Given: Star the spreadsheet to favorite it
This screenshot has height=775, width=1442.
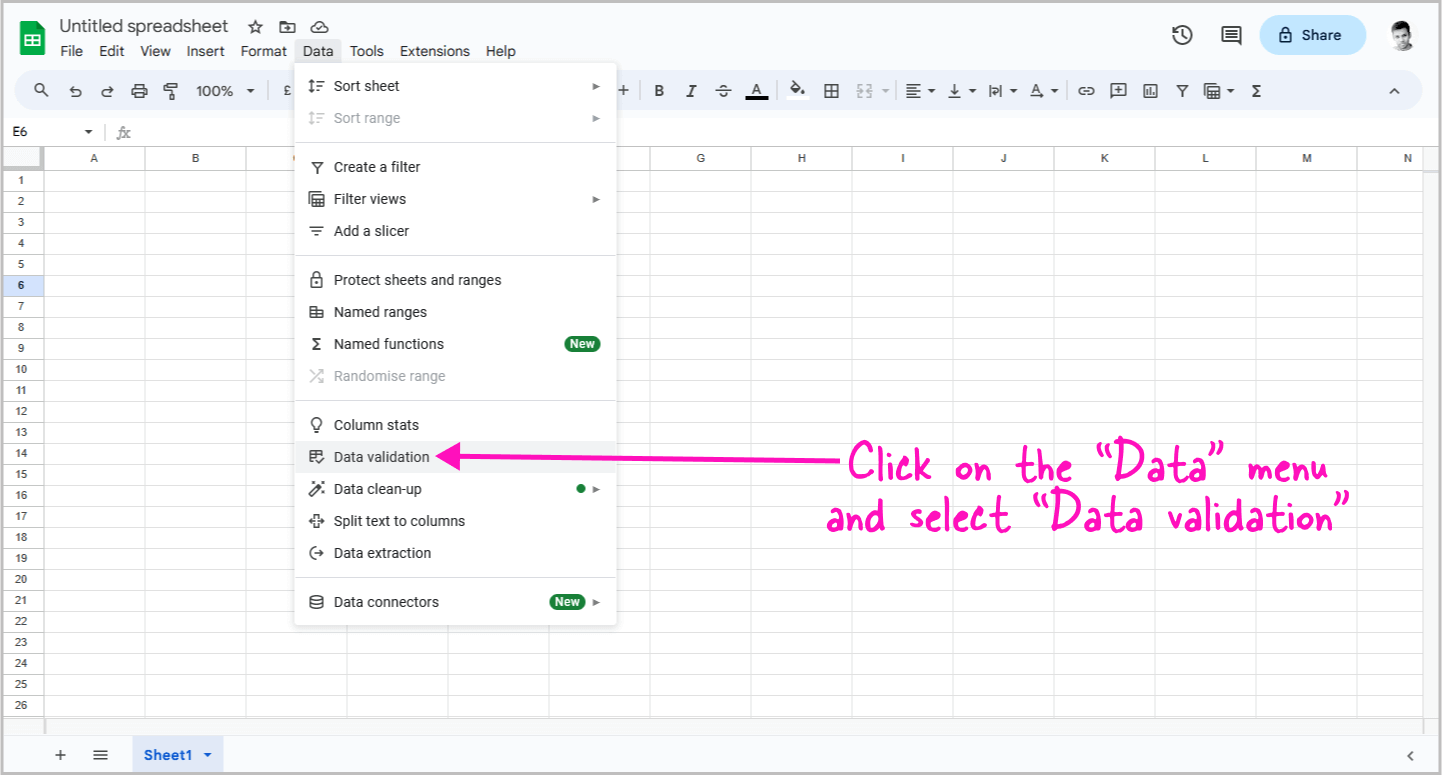Looking at the screenshot, I should point(255,27).
